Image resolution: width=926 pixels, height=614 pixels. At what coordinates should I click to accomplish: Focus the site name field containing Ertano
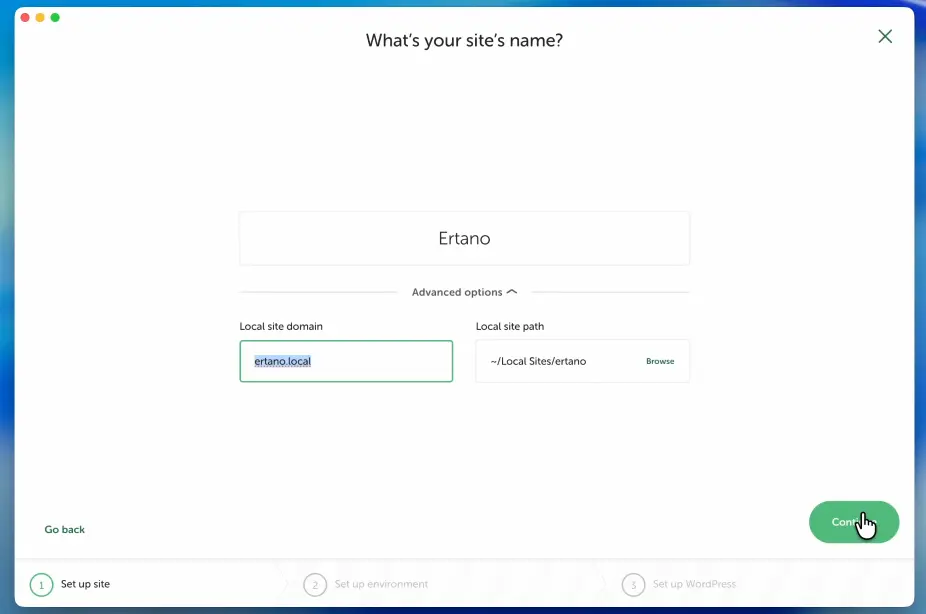click(x=464, y=239)
